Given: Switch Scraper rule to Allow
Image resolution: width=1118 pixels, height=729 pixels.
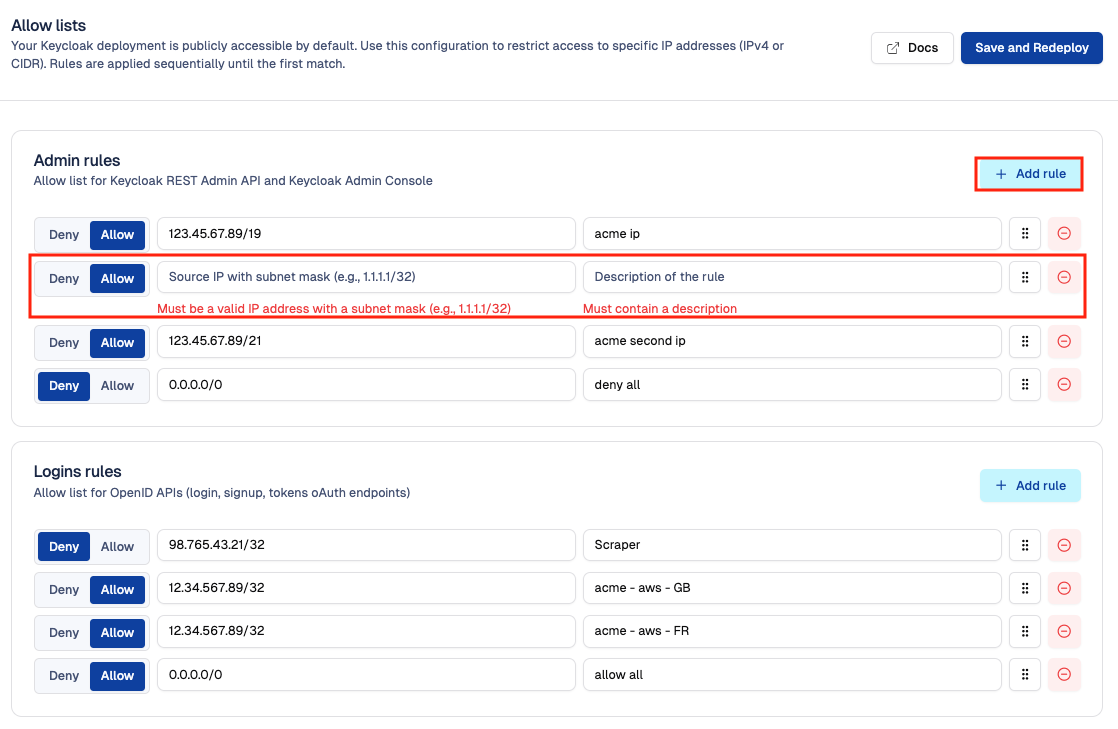Looking at the screenshot, I should point(117,546).
